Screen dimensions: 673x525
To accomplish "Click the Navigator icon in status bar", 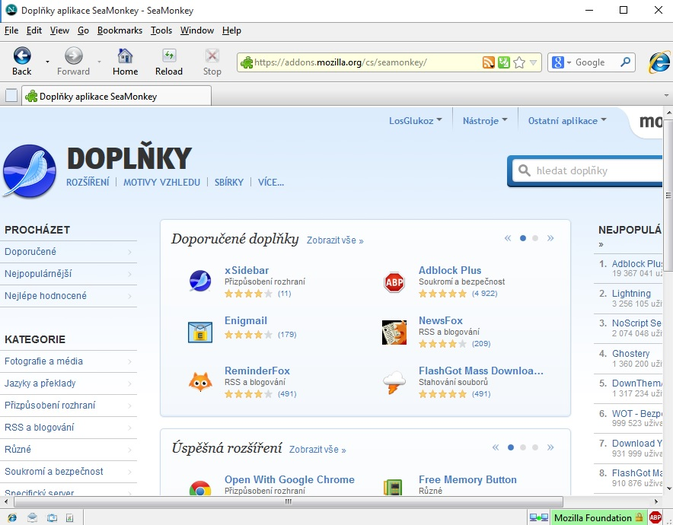I will coord(12,518).
